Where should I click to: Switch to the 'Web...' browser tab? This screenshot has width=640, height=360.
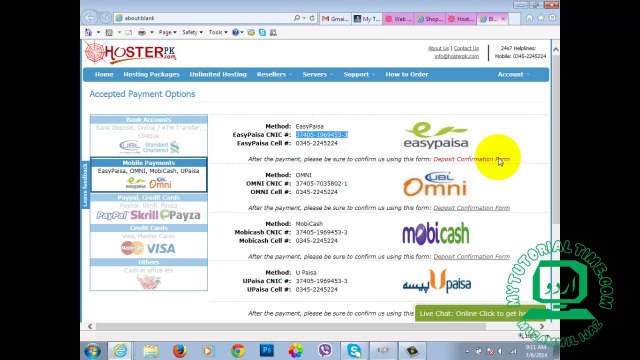[x=398, y=19]
